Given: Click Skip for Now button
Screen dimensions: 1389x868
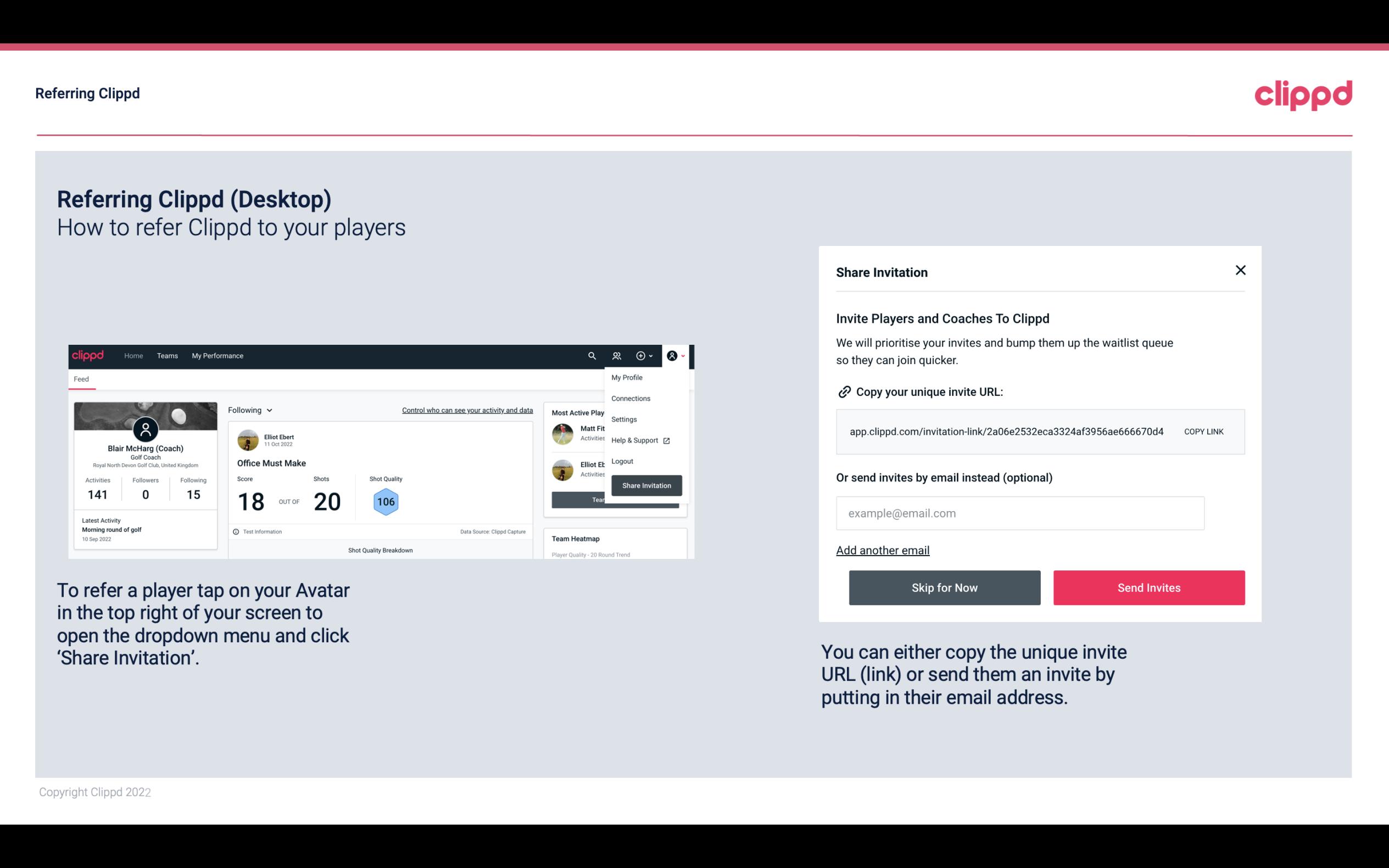Looking at the screenshot, I should (944, 587).
